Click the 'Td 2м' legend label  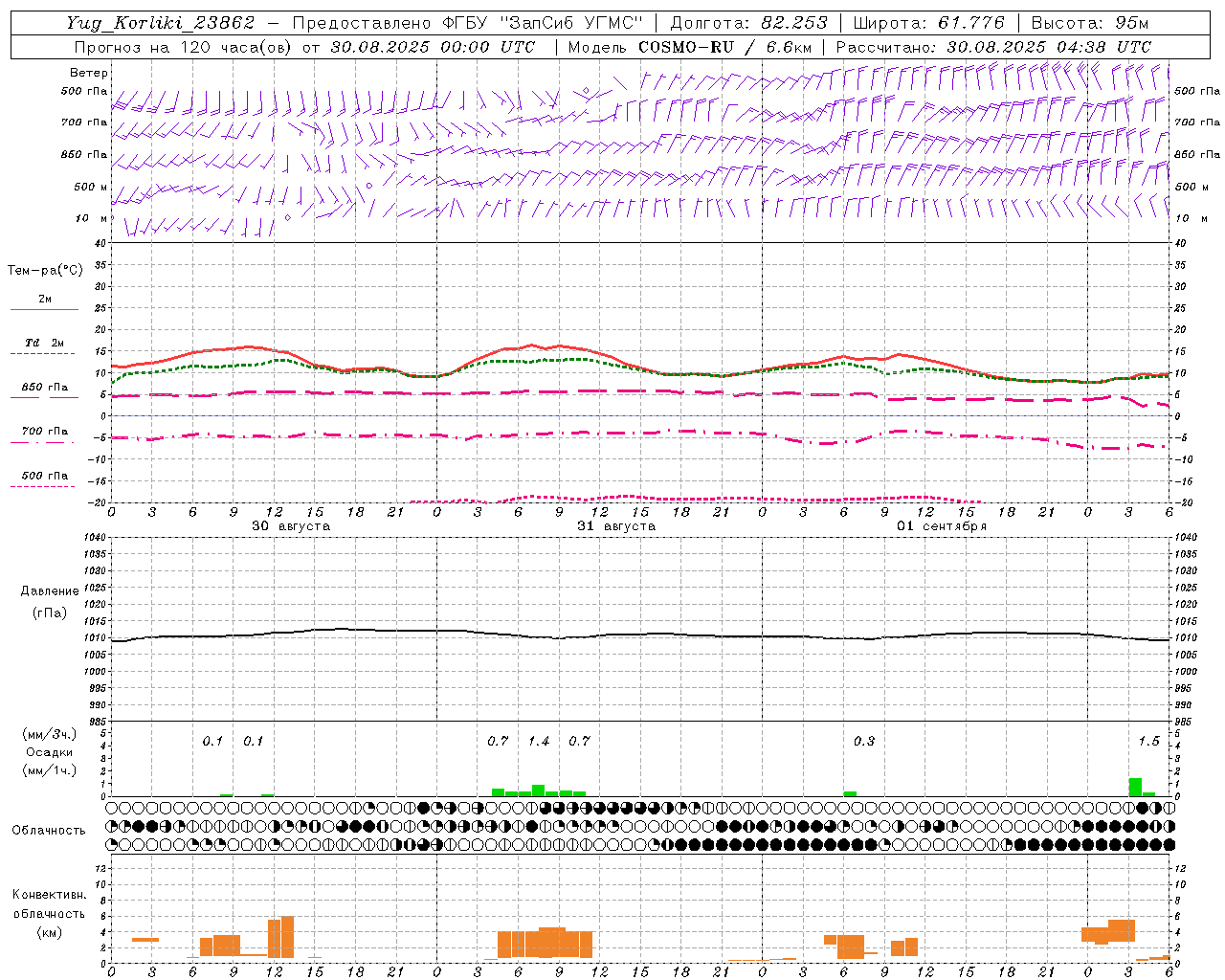[45, 343]
